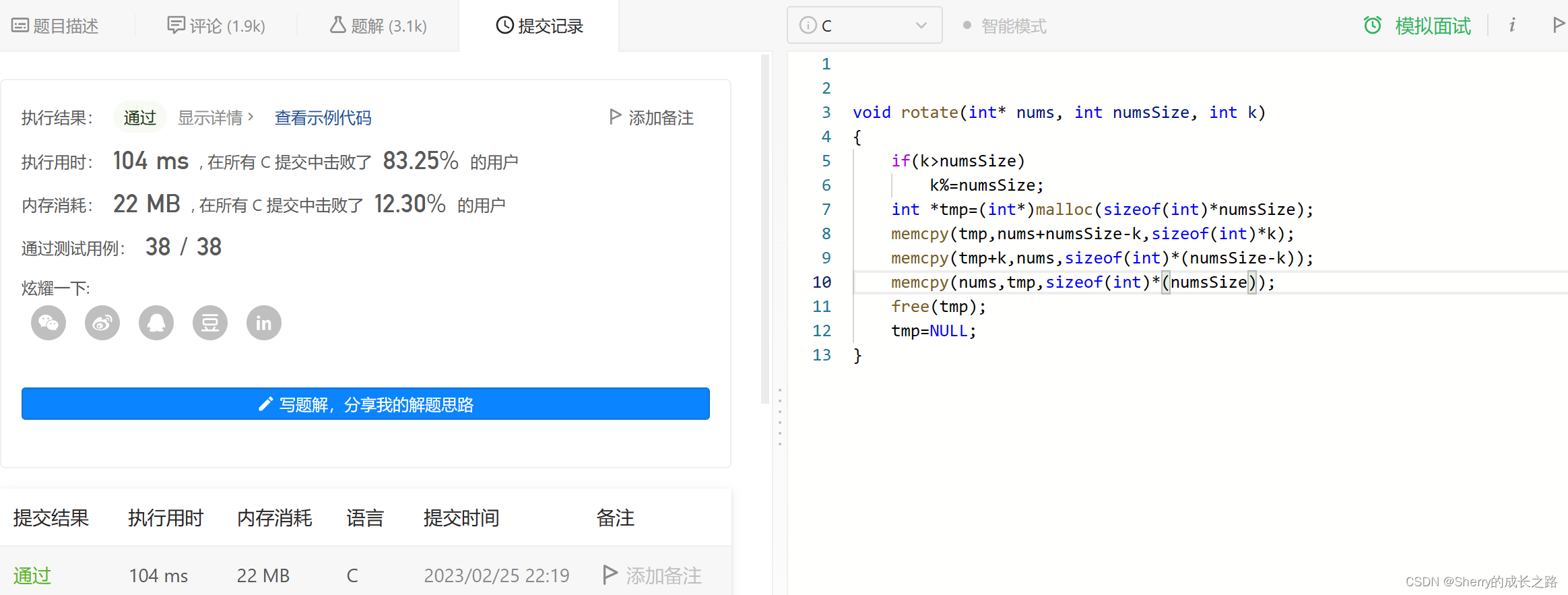
Task: Click the 通过 status badge
Action: click(139, 117)
